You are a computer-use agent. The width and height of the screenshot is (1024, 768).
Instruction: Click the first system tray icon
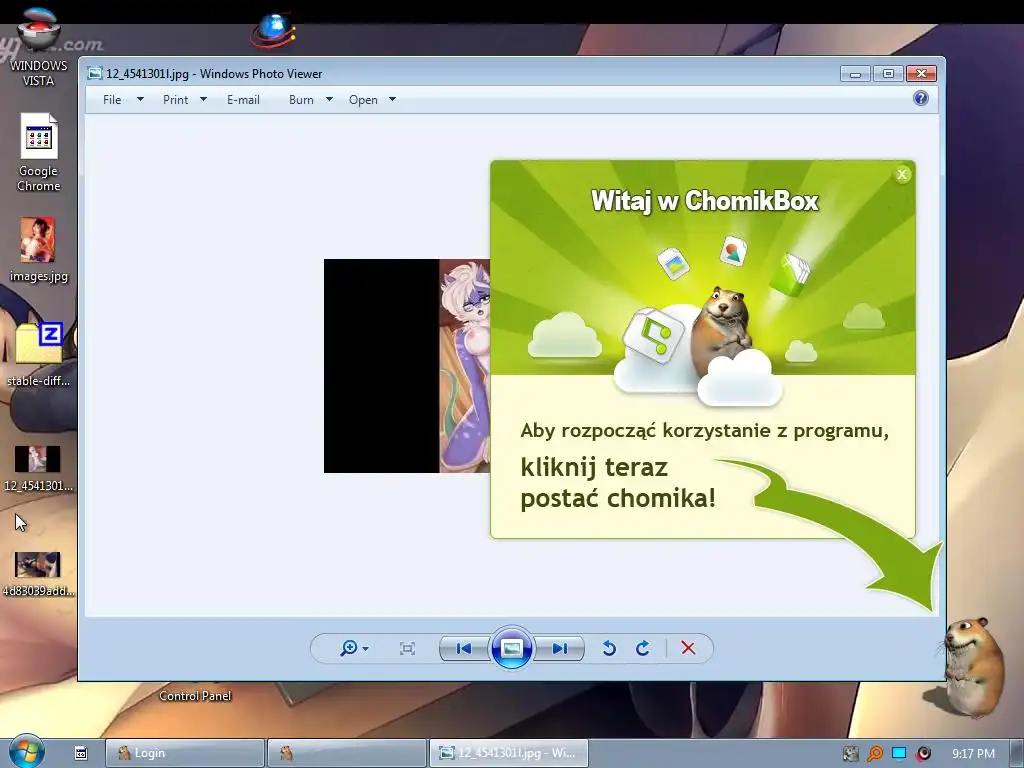(x=850, y=754)
